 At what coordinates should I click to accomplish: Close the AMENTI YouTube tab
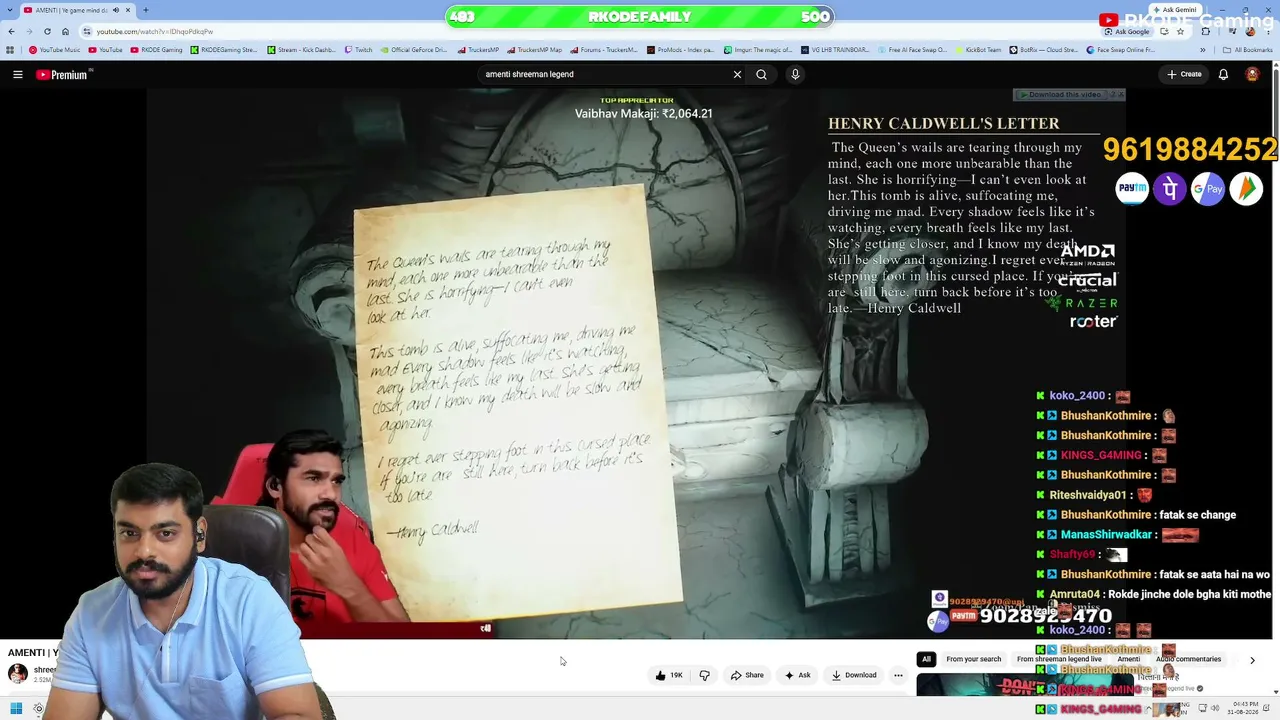pos(127,10)
